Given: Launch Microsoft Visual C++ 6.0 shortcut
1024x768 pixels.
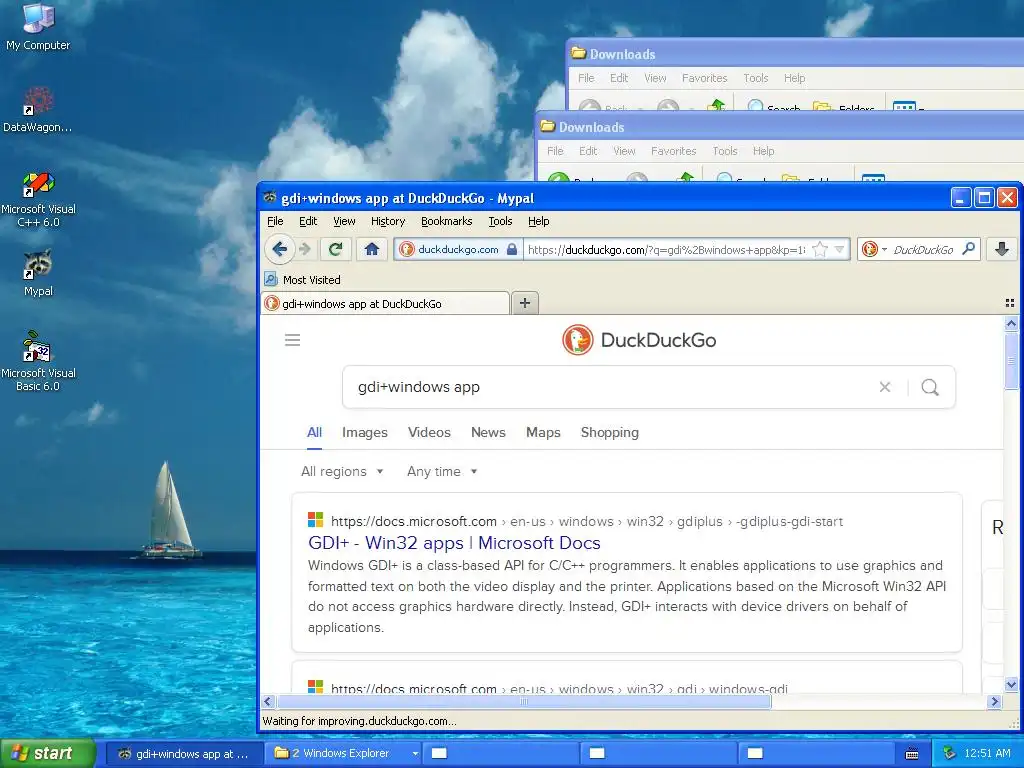Looking at the screenshot, I should 38,199.
